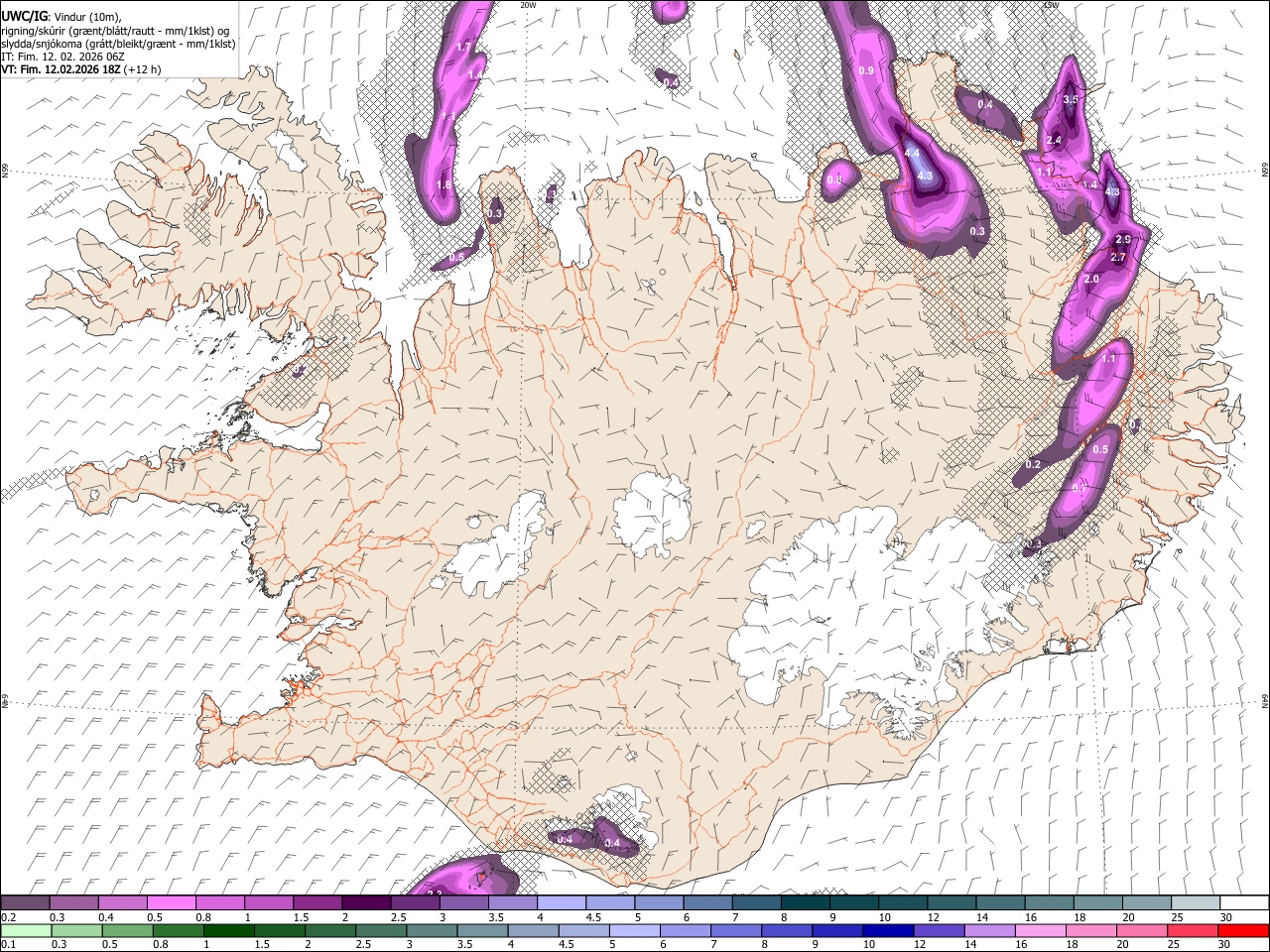Click the '15W' longitude label at top

1050,5
